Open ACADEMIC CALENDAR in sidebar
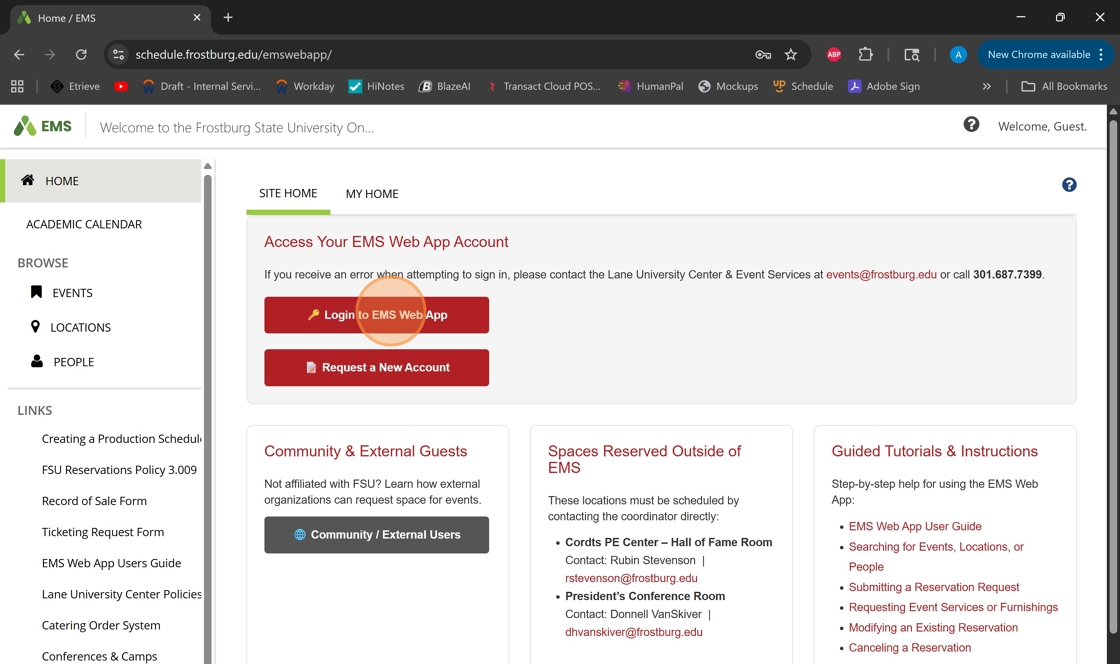The image size is (1120, 664). click(x=84, y=224)
